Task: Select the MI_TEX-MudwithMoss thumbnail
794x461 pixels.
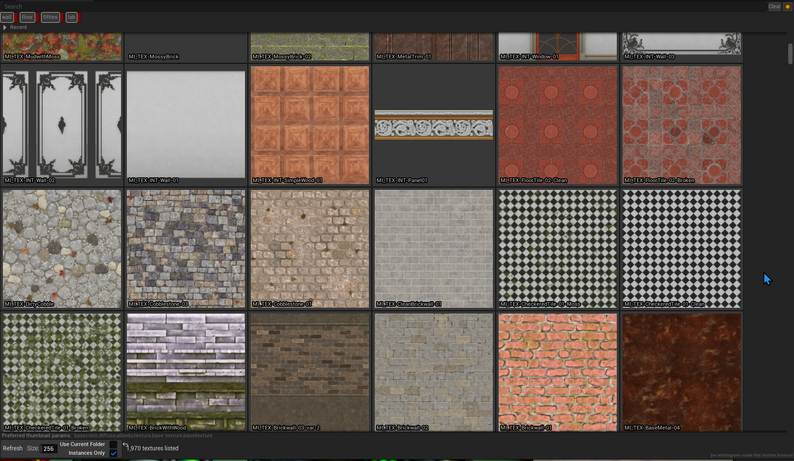Action: 62,47
